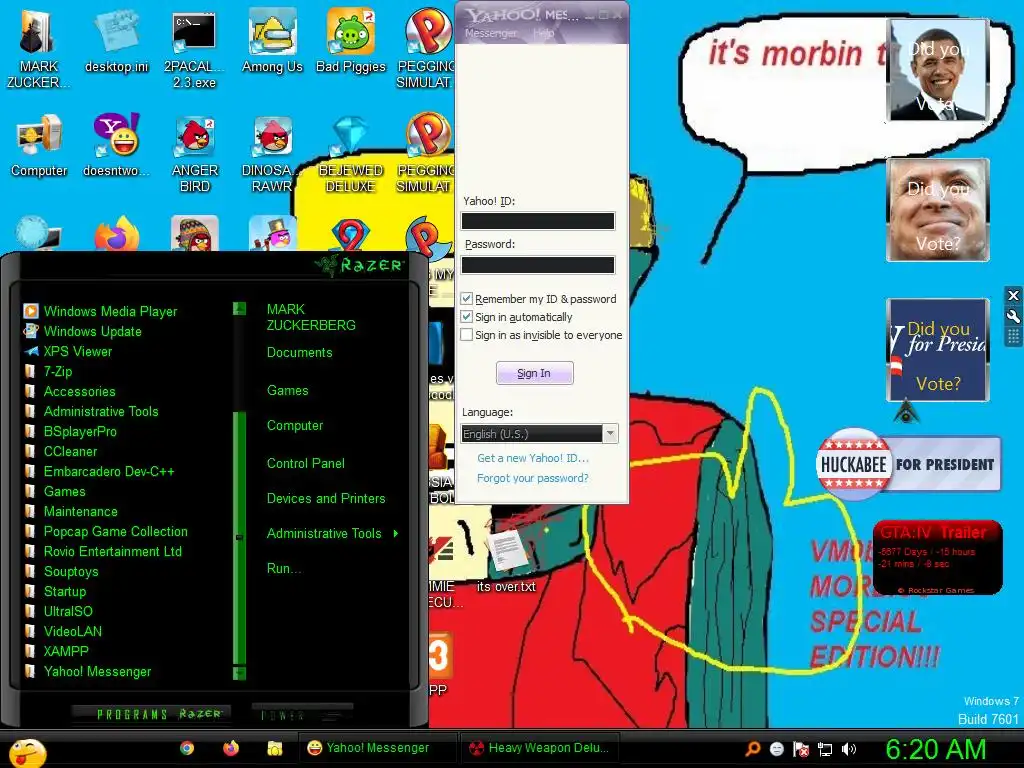Enable Sign in as invisible to everyone
1024x768 pixels.
466,335
